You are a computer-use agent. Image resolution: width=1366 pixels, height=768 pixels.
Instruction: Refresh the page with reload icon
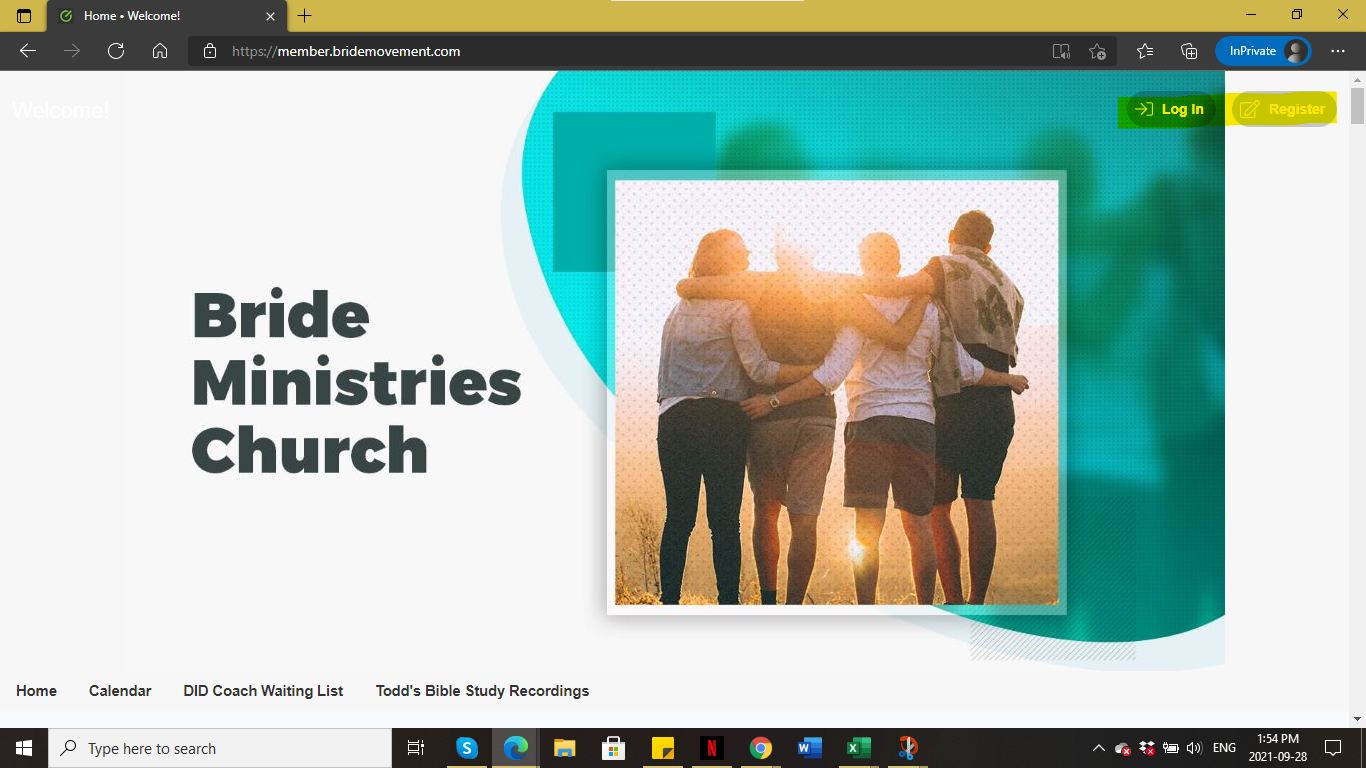[x=116, y=51]
